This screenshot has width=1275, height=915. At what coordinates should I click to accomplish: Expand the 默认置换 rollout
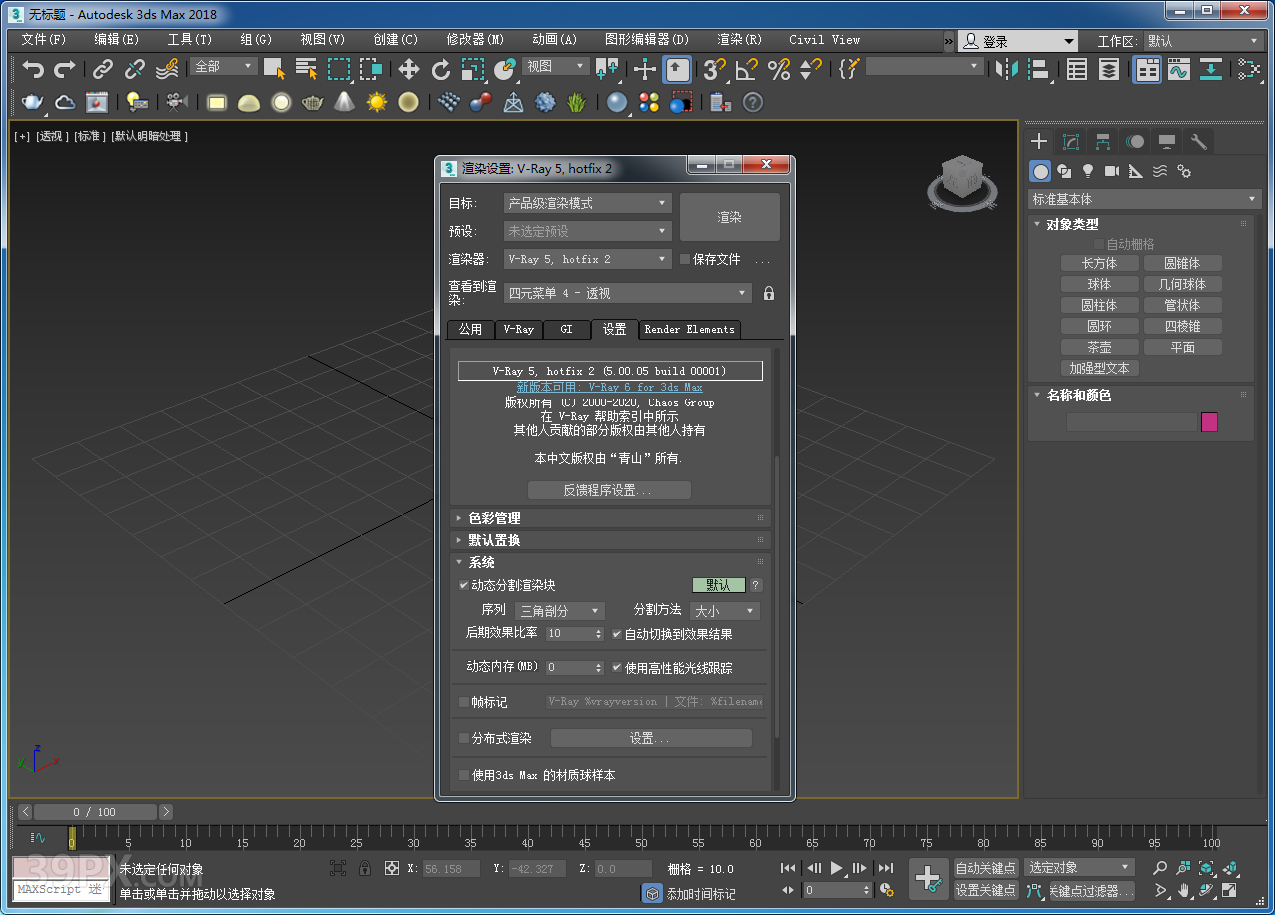610,540
